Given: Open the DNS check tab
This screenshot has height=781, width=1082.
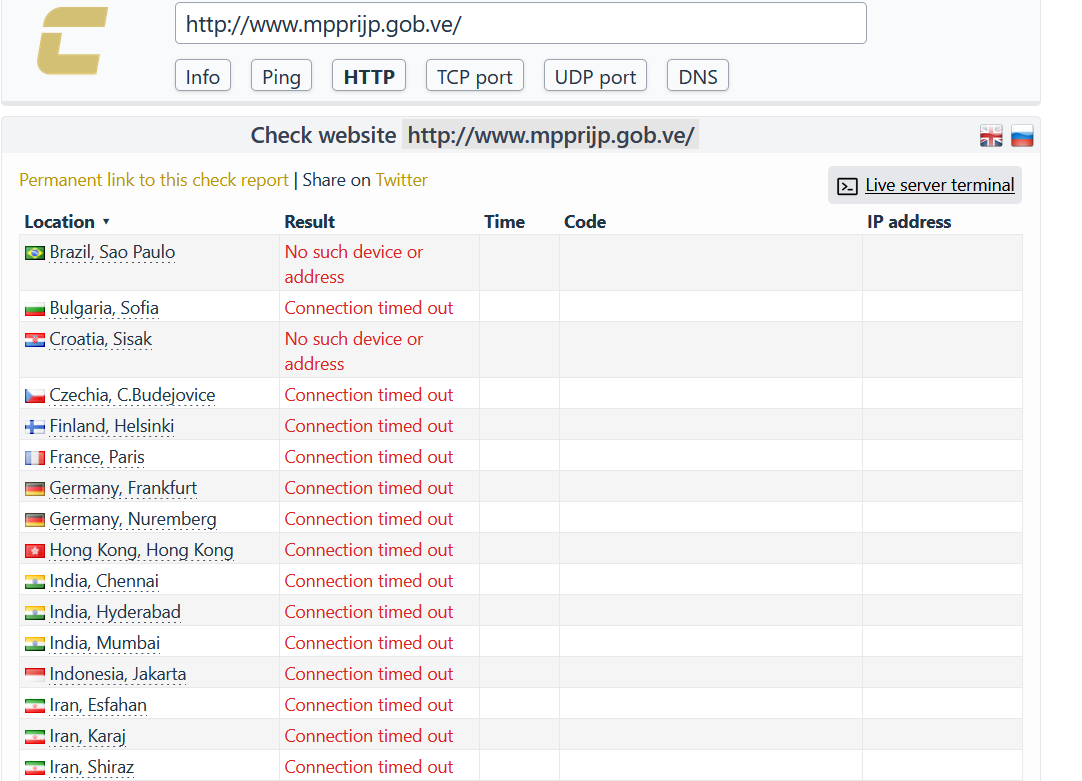Looking at the screenshot, I should click(698, 76).
